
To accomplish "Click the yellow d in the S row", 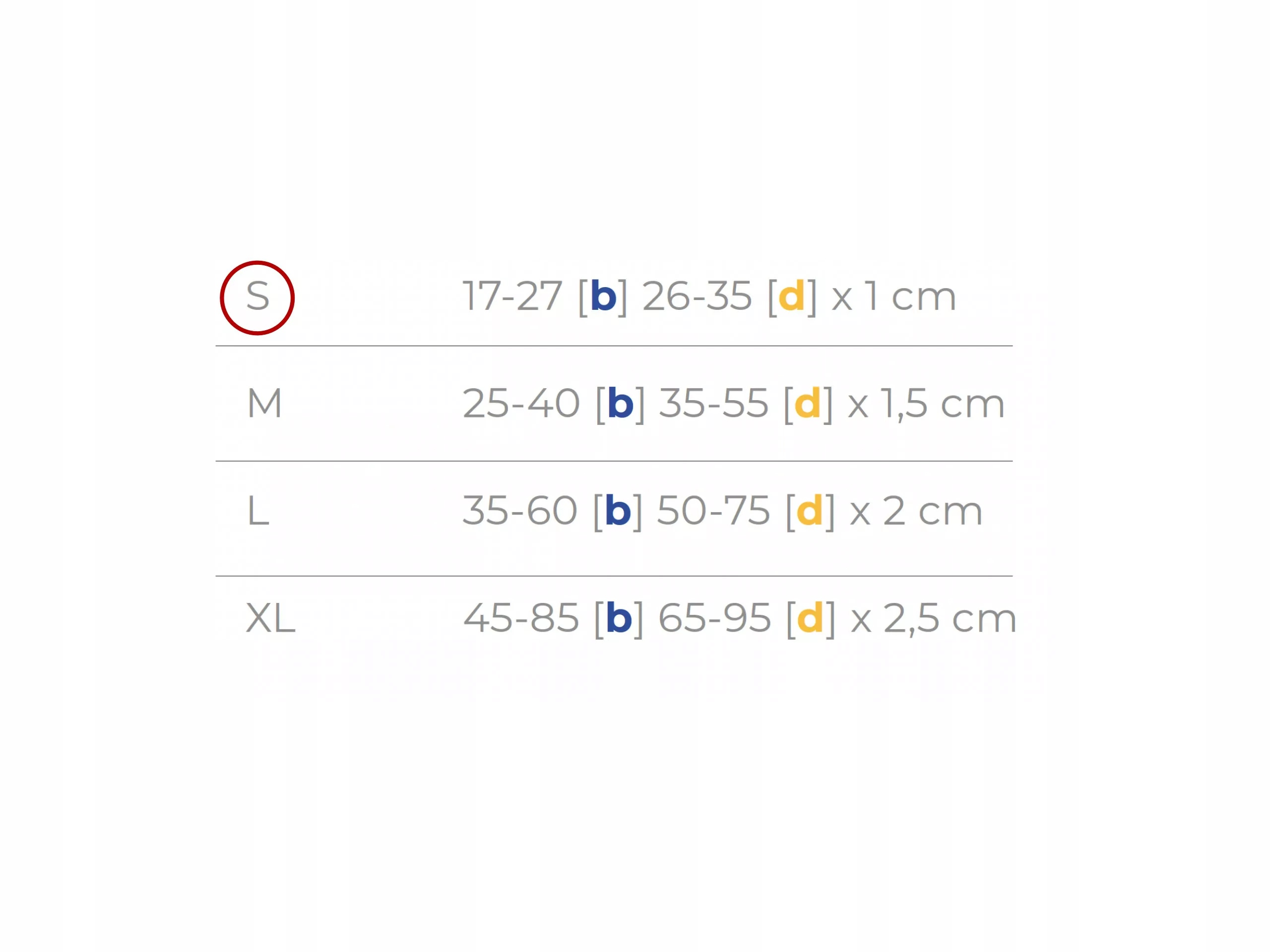I will click(x=792, y=296).
